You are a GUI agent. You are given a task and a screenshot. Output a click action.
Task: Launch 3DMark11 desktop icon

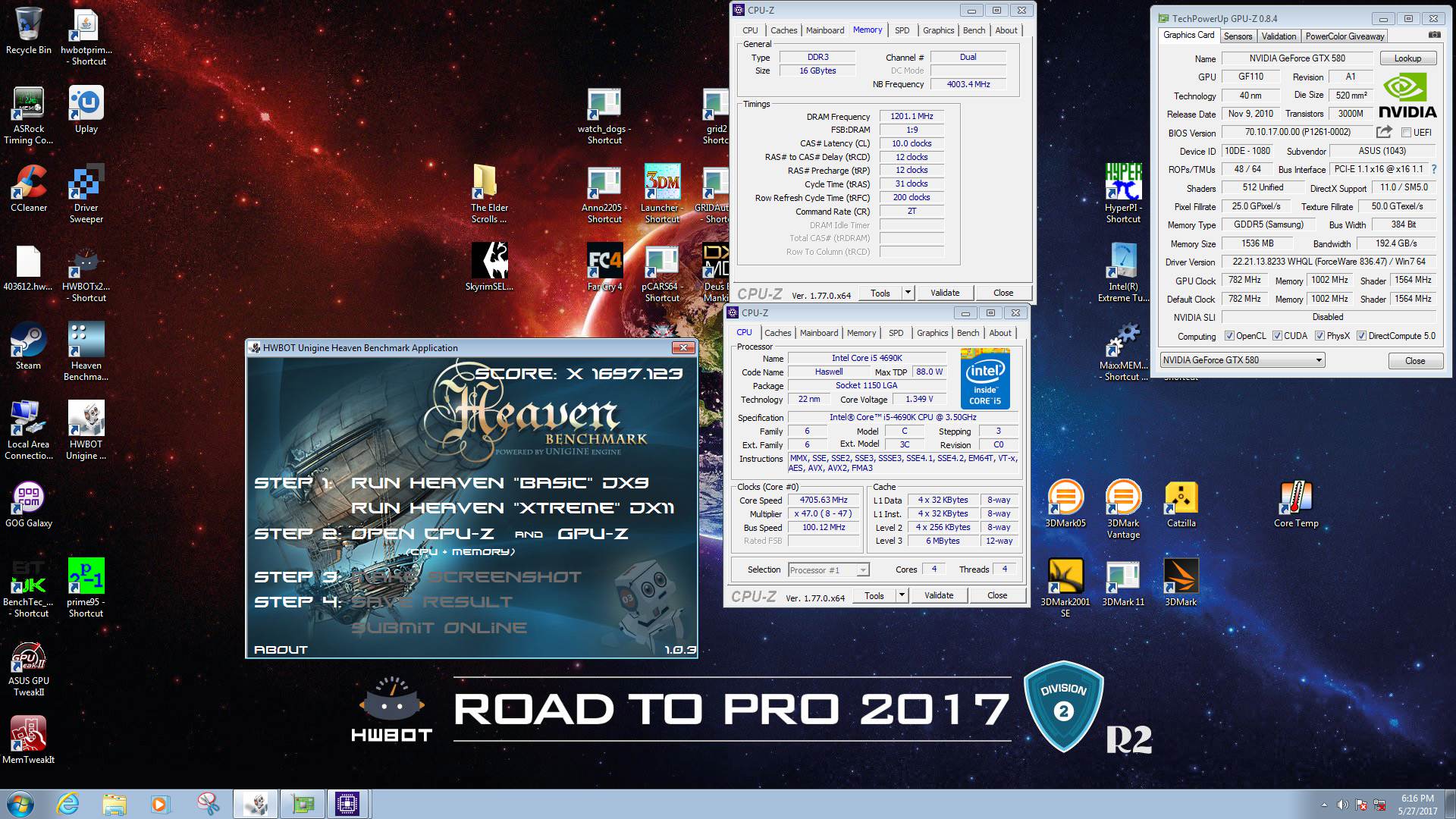pyautogui.click(x=1123, y=582)
